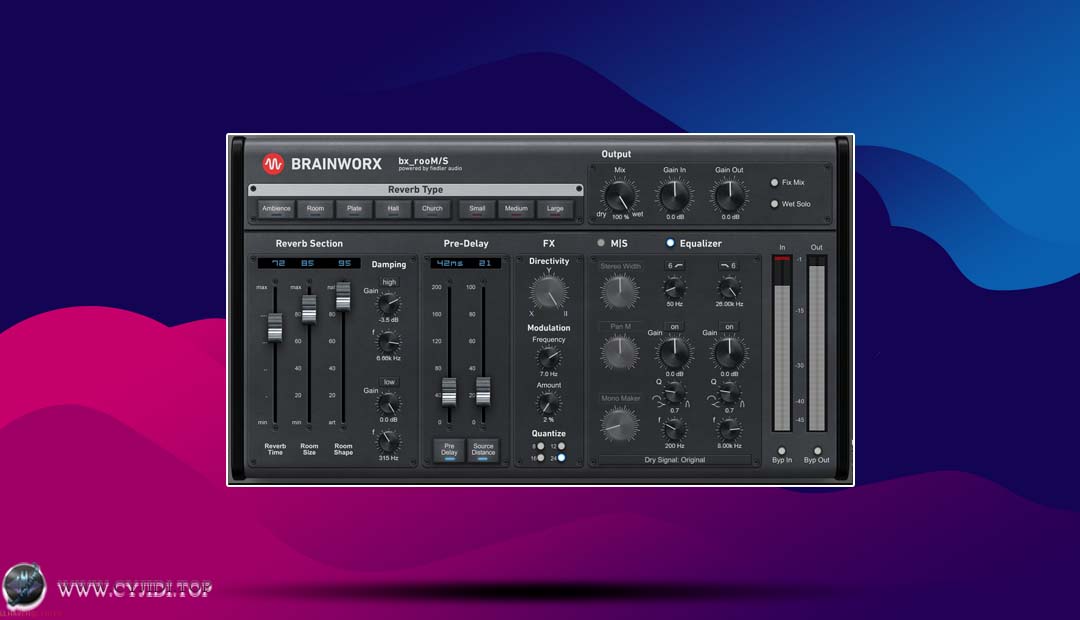
Task: Toggle the Byp In switch
Action: (782, 451)
